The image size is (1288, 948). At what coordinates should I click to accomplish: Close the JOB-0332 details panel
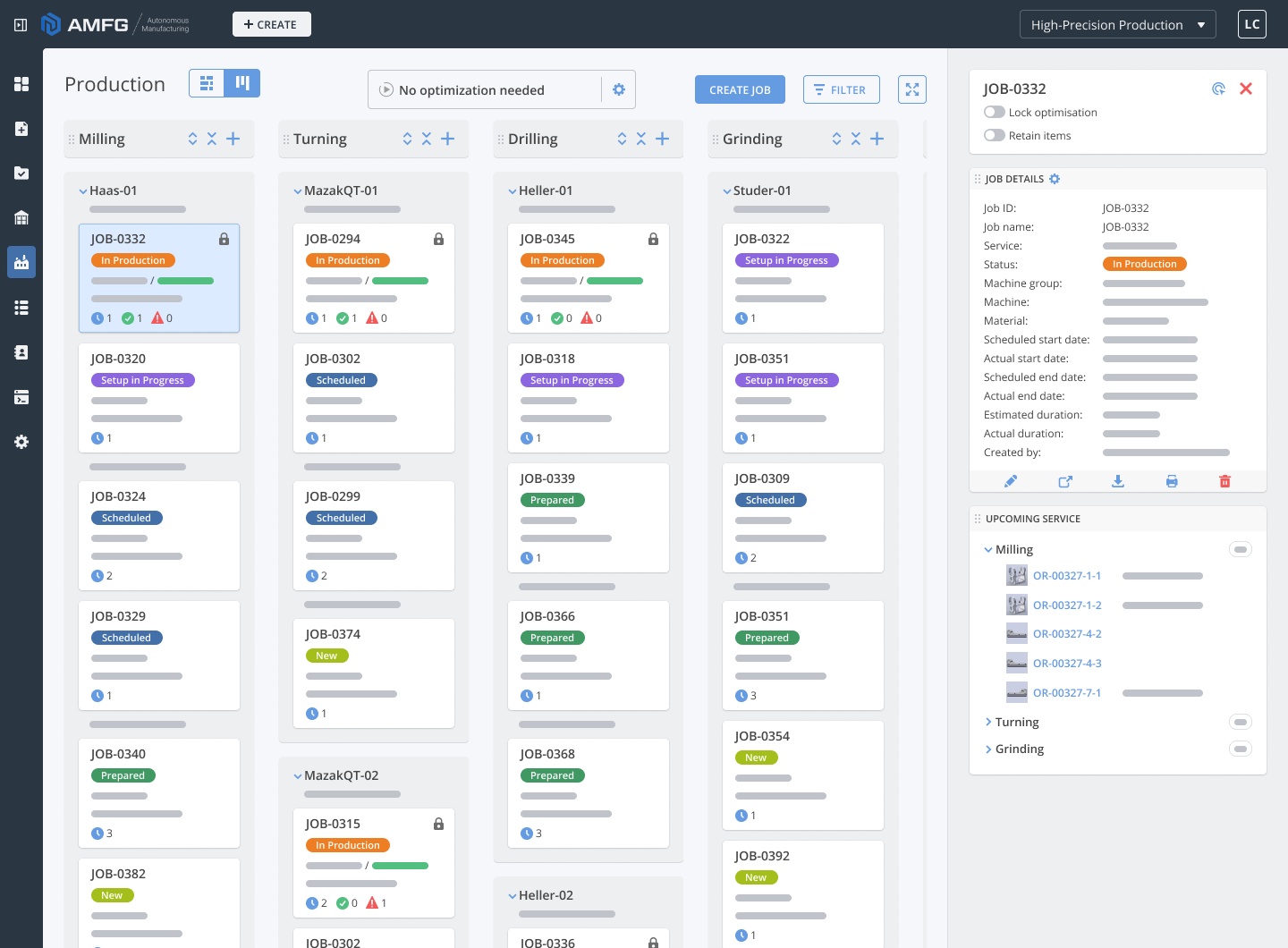1246,89
